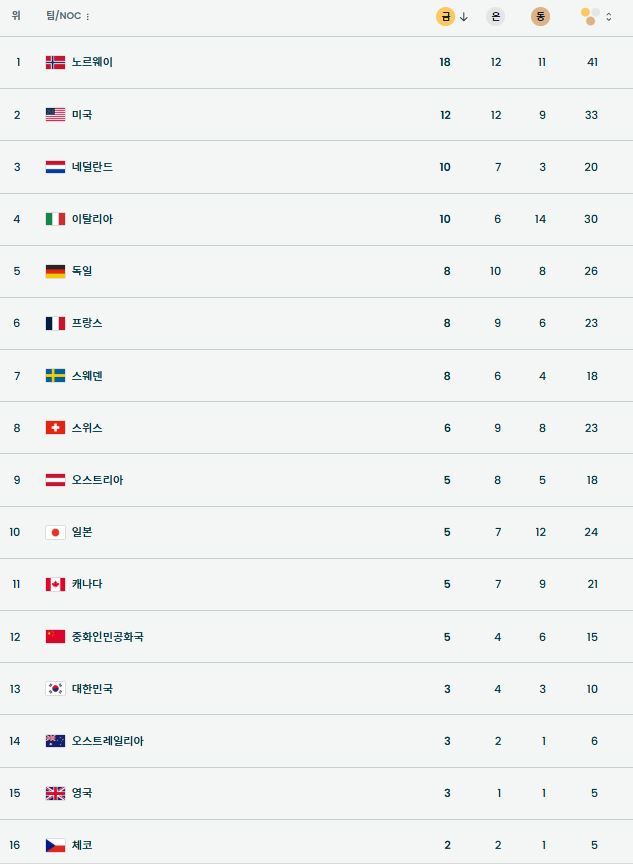
Task: Click the Czech flag icon
Action: coord(55,845)
